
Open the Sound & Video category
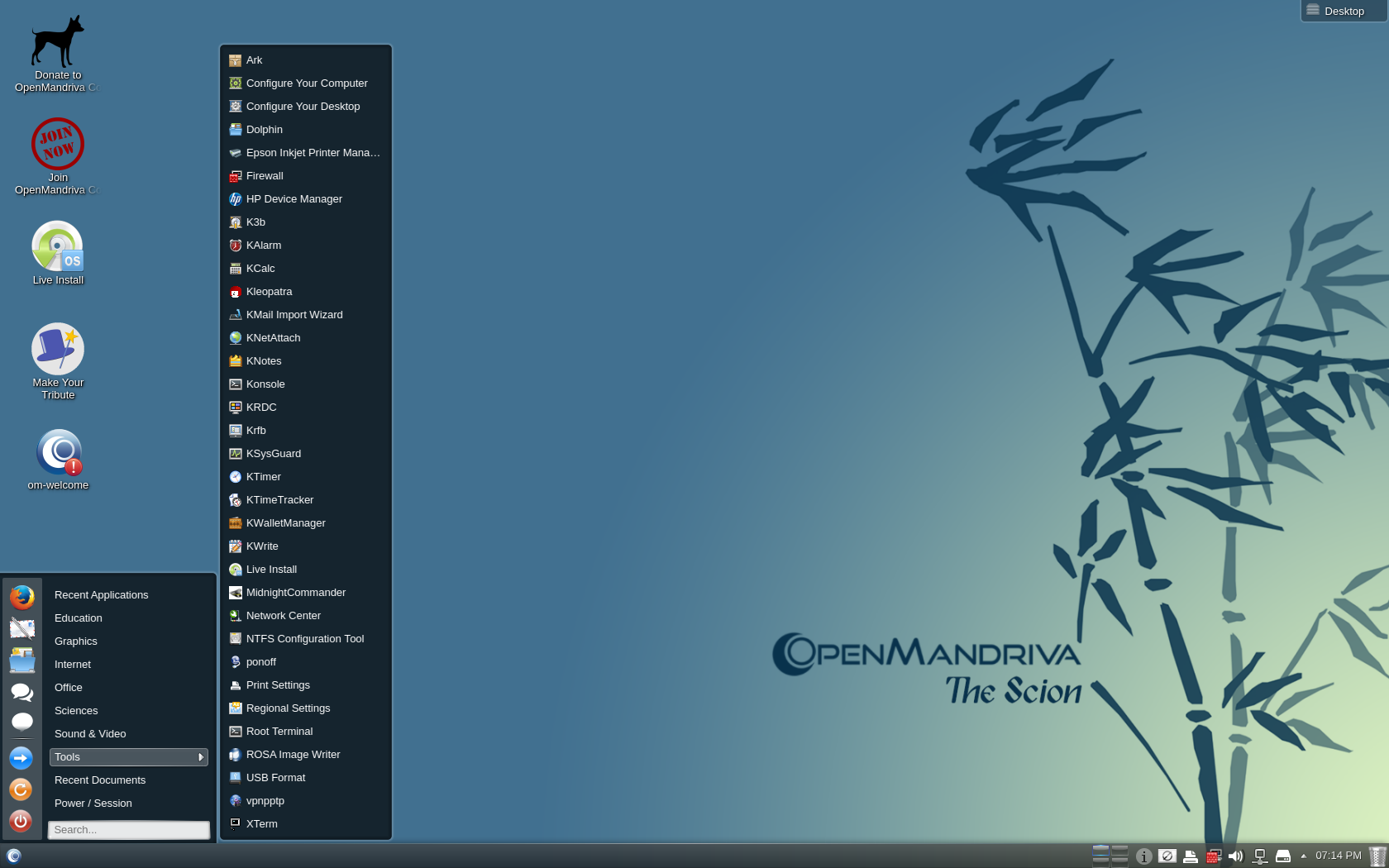pos(128,734)
